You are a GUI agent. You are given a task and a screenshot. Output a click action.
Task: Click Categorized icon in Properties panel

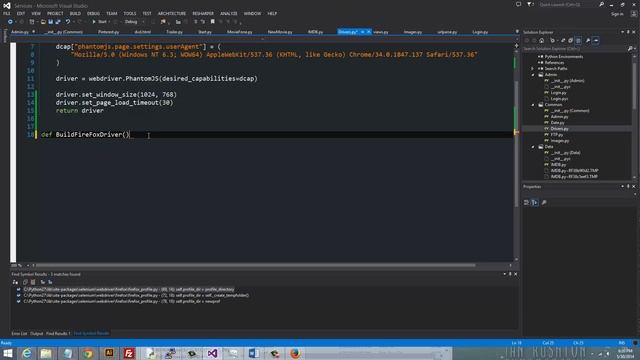coord(527,202)
